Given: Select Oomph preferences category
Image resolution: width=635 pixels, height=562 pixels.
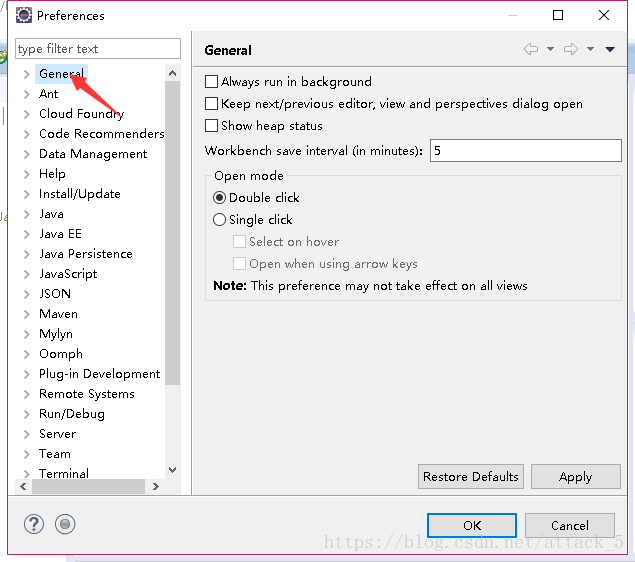Looking at the screenshot, I should [x=61, y=354].
